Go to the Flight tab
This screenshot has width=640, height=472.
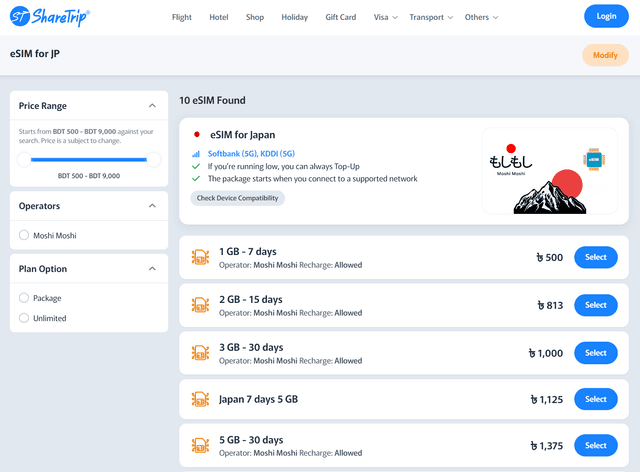(182, 17)
